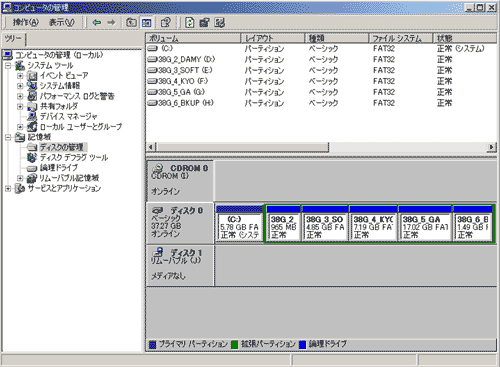Select the 38G_5_GA 17.02 GB partition block
The image size is (500, 367).
tap(425, 223)
